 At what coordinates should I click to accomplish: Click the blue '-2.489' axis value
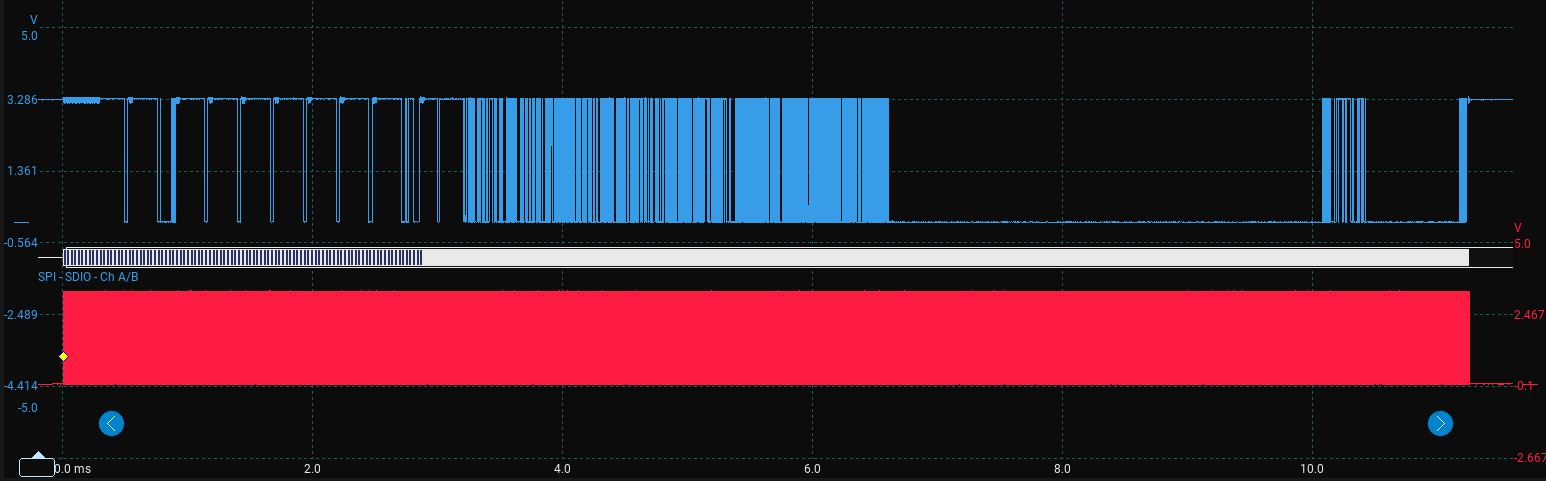tap(20, 315)
